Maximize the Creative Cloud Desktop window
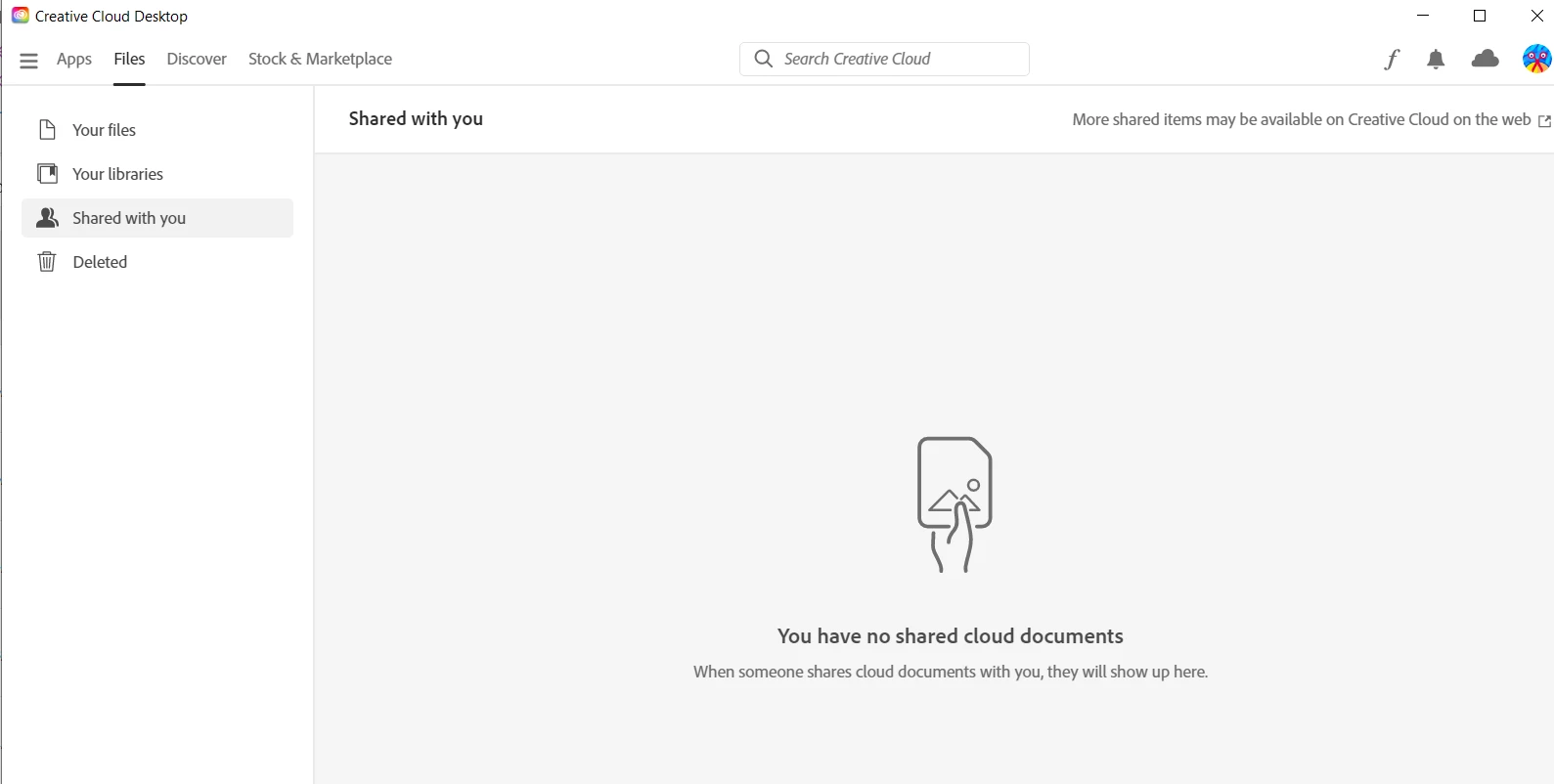 1480,16
